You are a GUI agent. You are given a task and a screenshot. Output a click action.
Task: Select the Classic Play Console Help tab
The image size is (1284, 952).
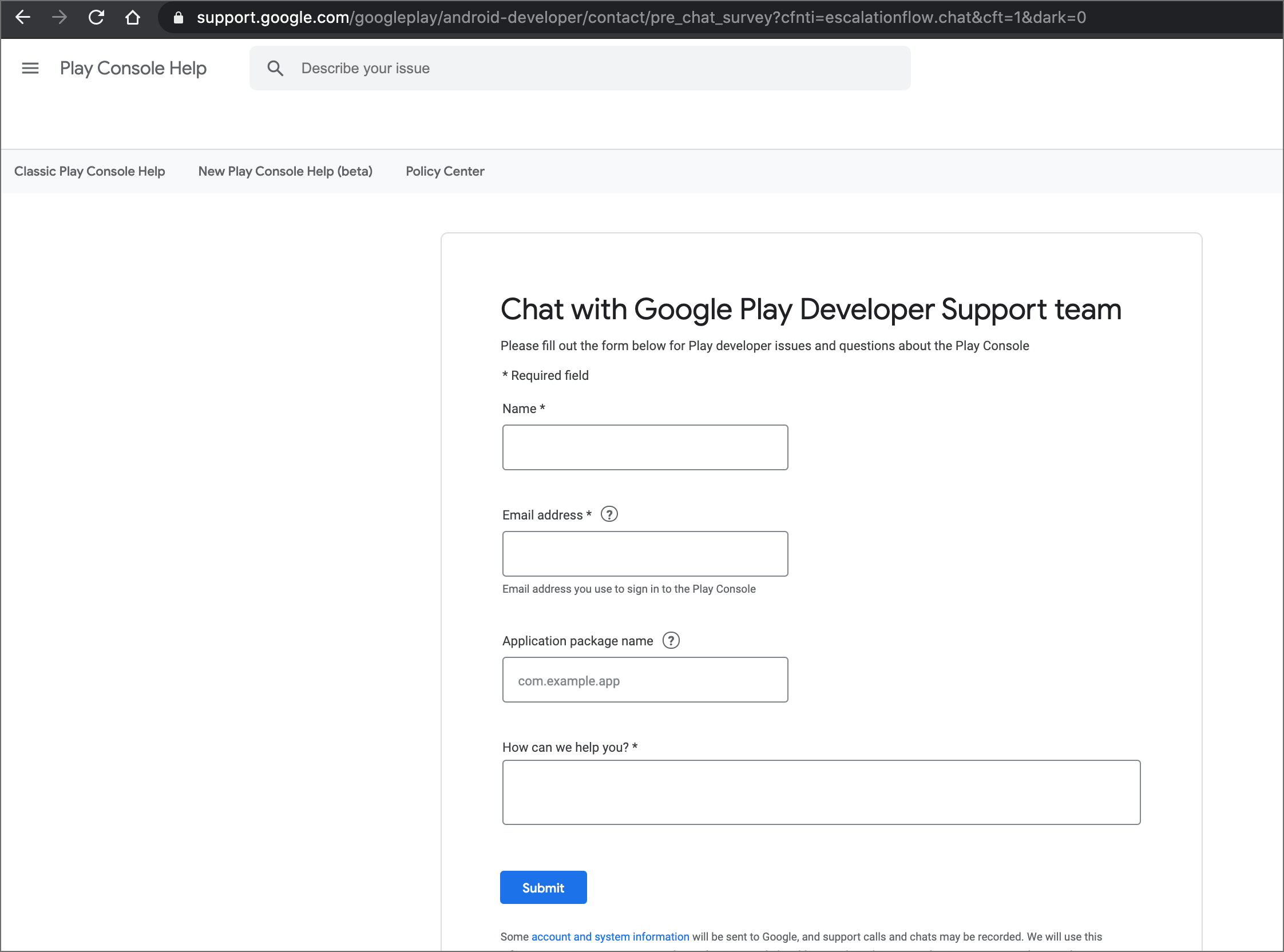(x=89, y=171)
